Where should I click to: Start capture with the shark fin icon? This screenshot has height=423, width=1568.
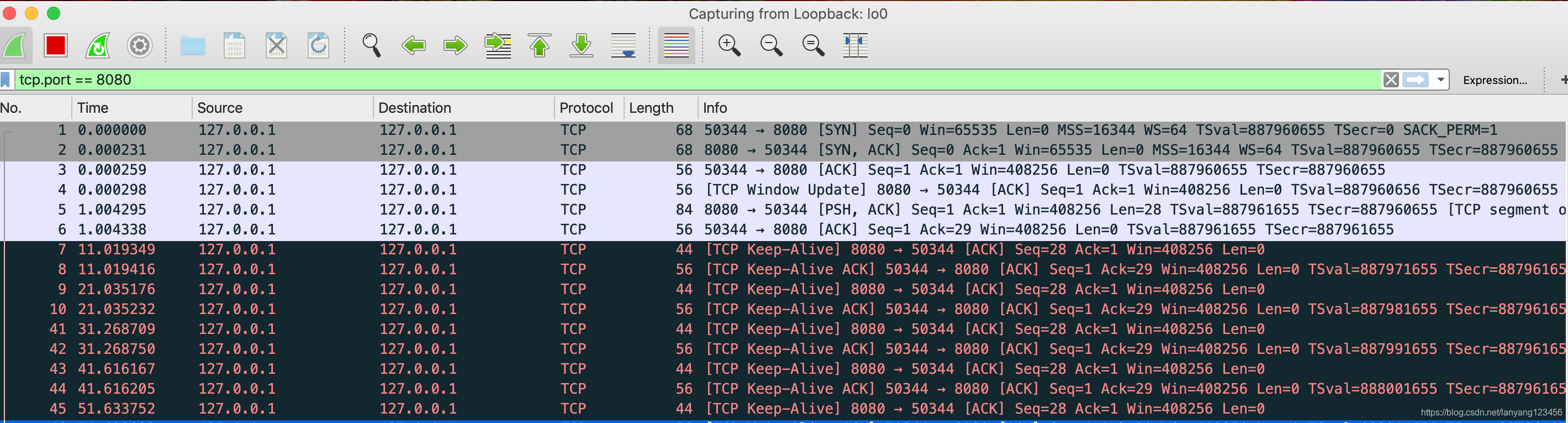click(x=14, y=46)
